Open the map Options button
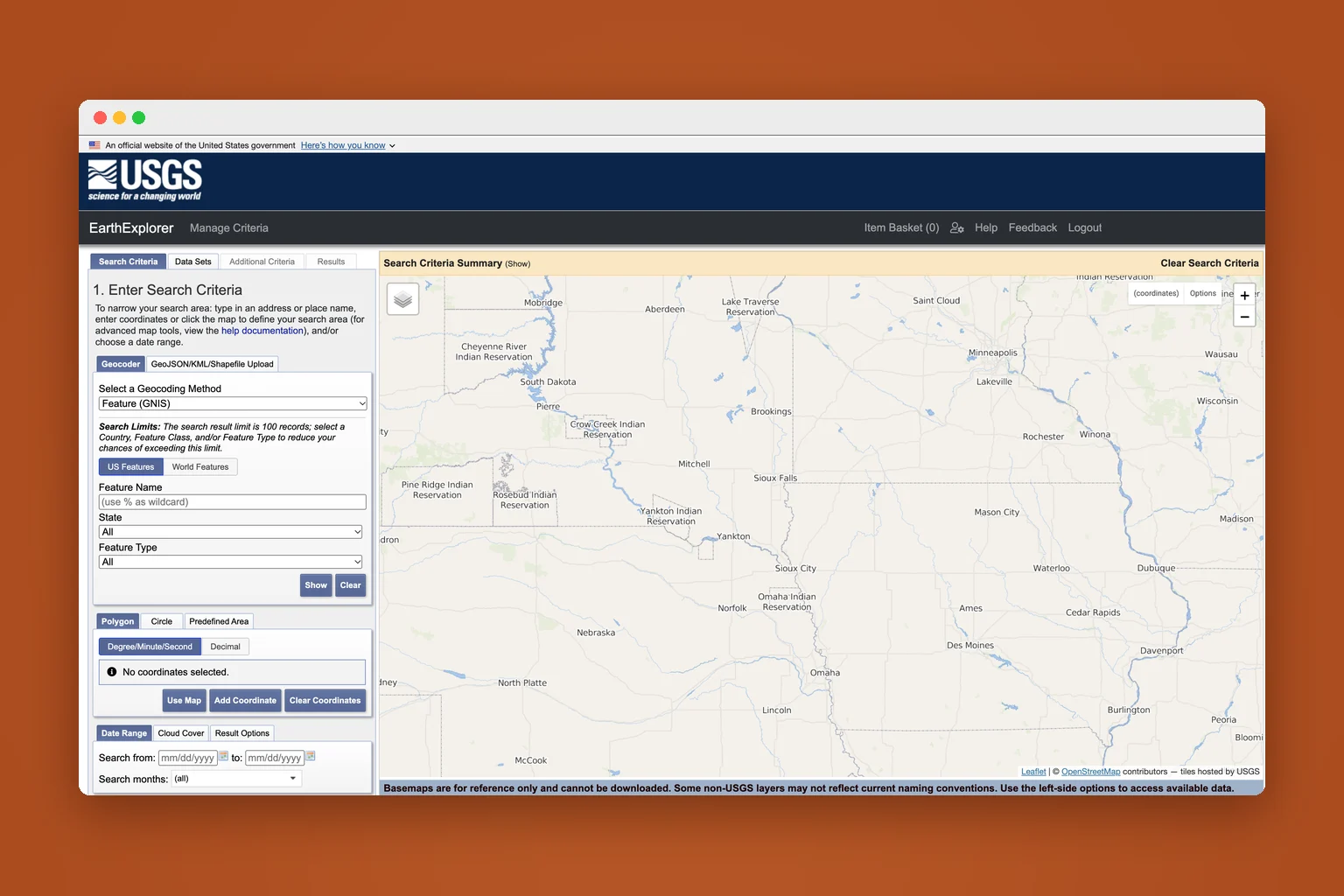This screenshot has height=896, width=1344. (x=1202, y=294)
